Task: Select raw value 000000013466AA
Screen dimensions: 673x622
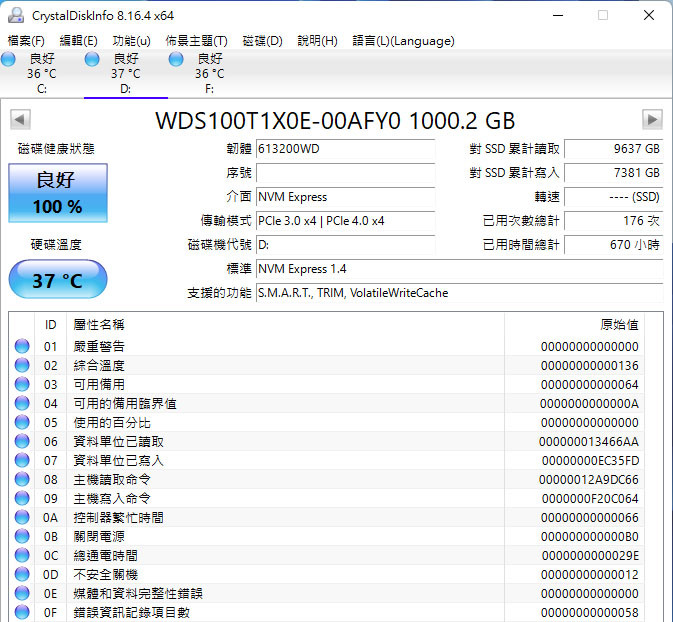Action: 588,441
